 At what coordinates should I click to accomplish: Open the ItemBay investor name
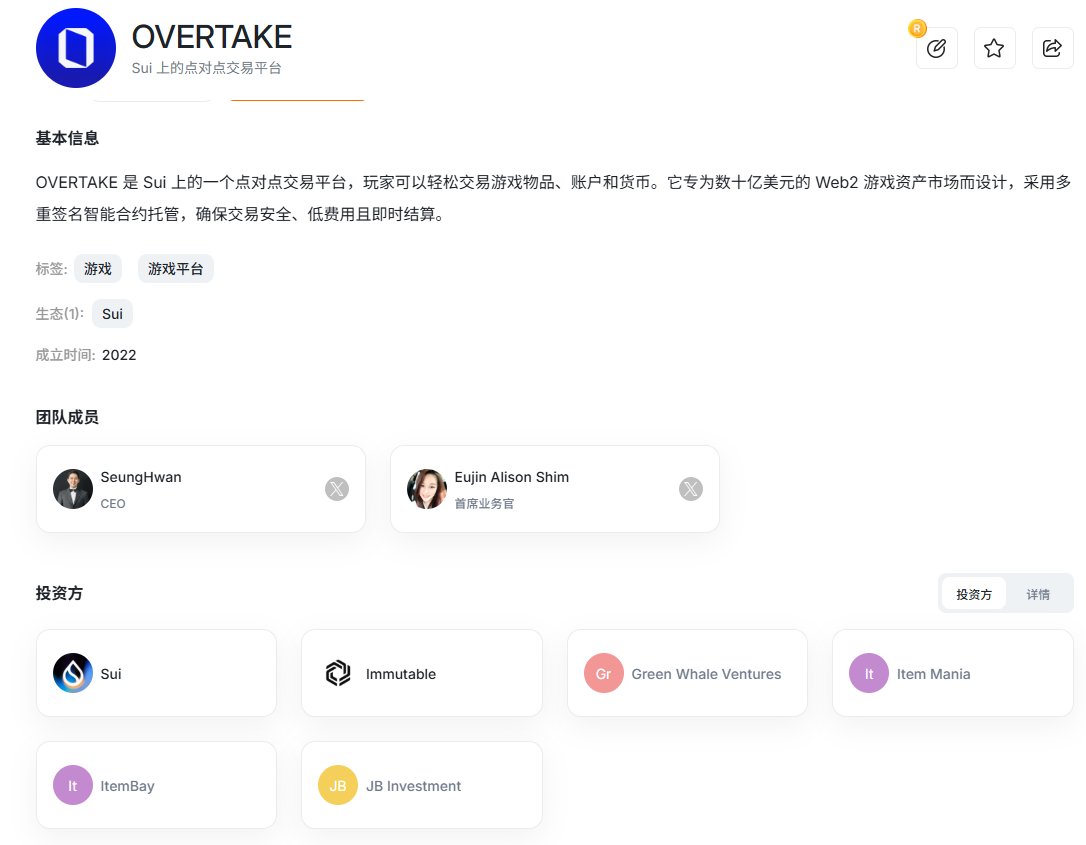pos(127,786)
